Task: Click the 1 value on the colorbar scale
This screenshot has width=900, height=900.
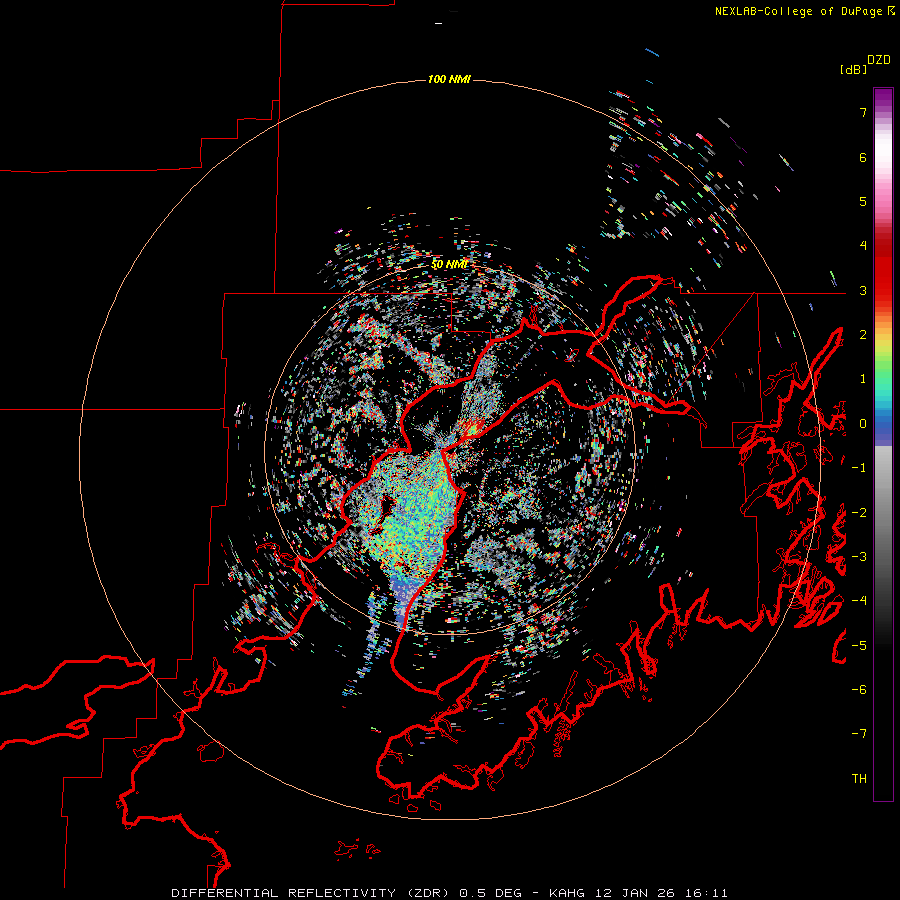Action: point(863,379)
